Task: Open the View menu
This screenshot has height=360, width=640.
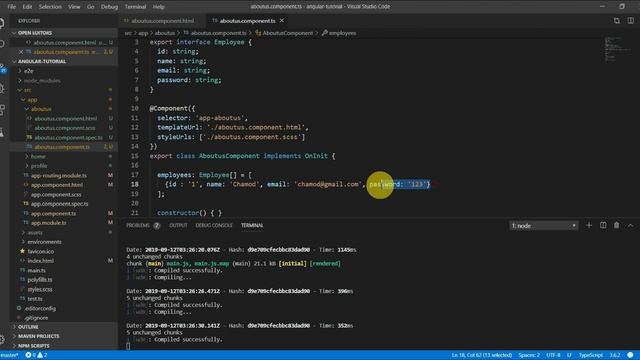Action: 74,7
